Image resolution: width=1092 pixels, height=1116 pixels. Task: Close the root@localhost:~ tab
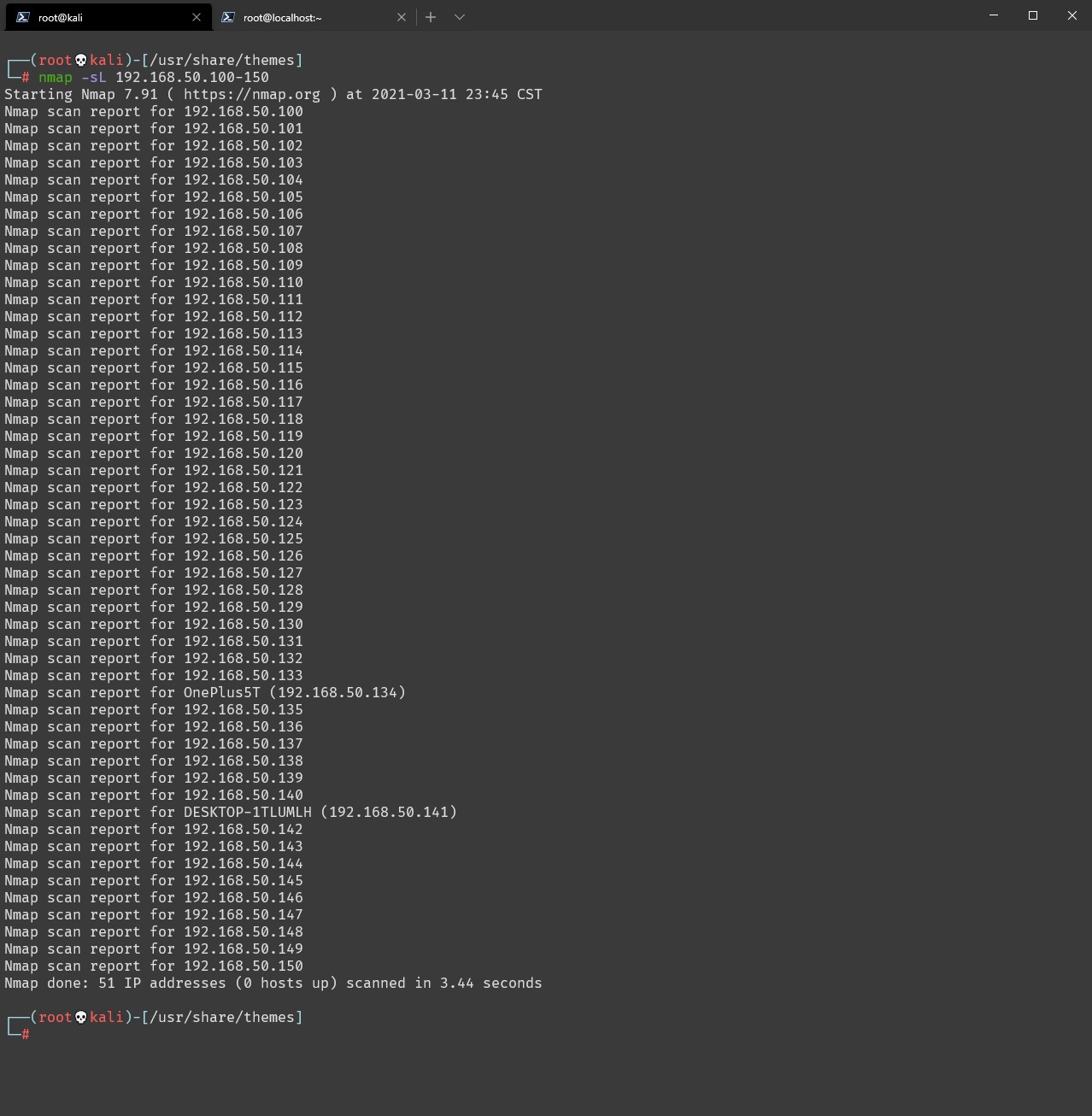click(x=402, y=17)
